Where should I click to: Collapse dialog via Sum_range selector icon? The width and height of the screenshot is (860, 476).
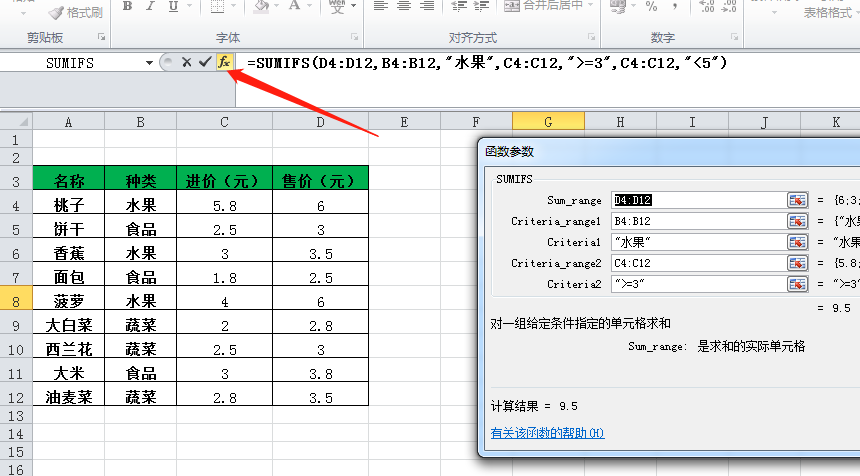(x=797, y=200)
